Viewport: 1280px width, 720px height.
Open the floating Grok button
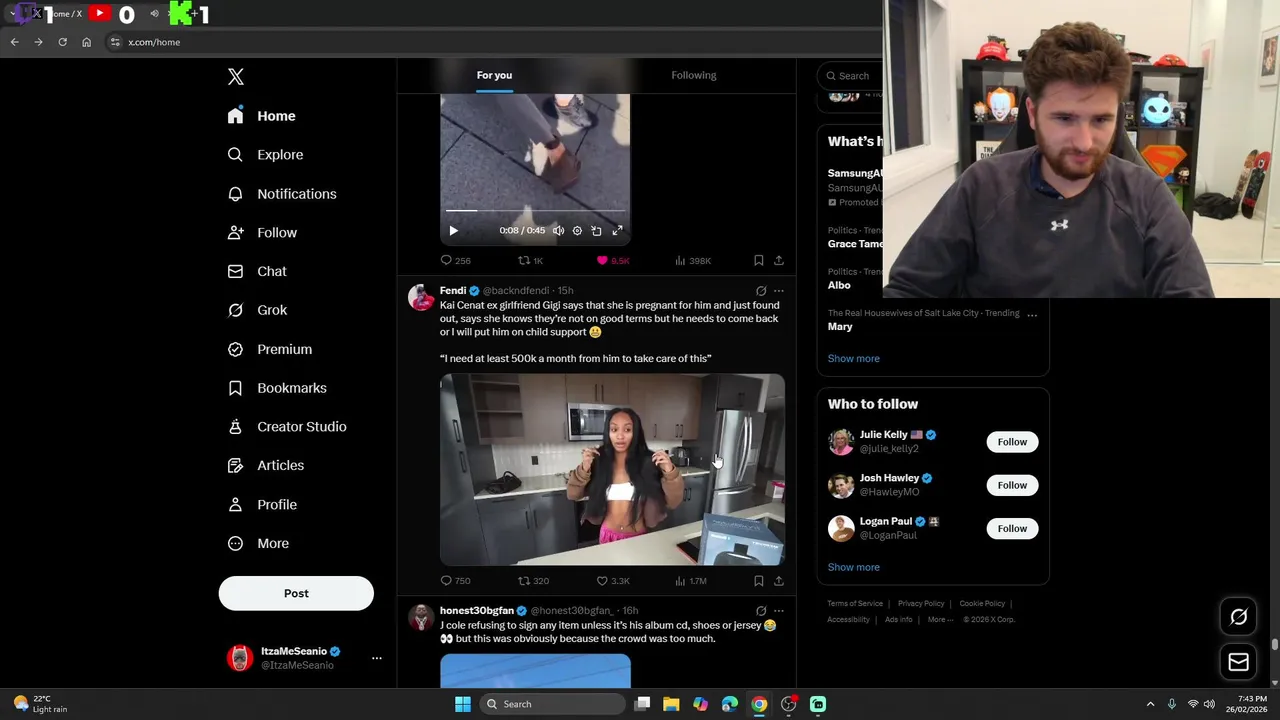1238,617
